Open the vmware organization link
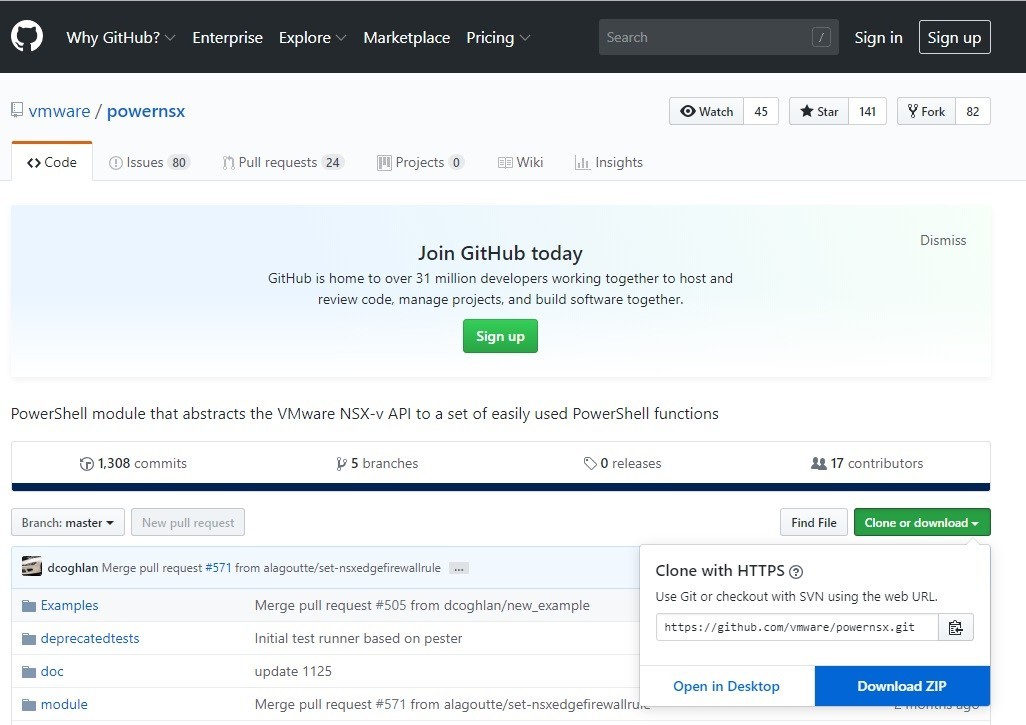 60,111
